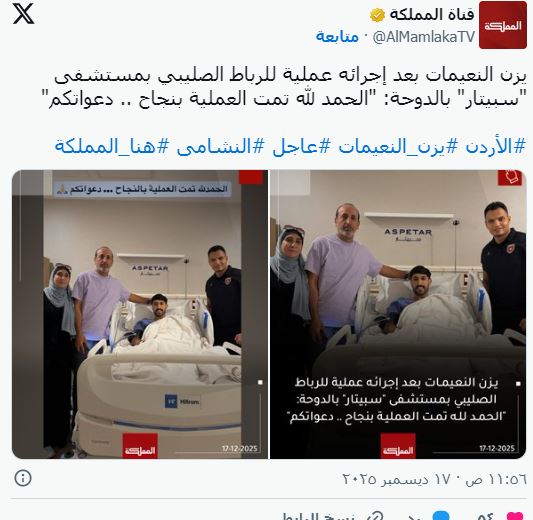533x520 pixels.
Task: Open the left hospital bed photo
Action: pos(140,314)
